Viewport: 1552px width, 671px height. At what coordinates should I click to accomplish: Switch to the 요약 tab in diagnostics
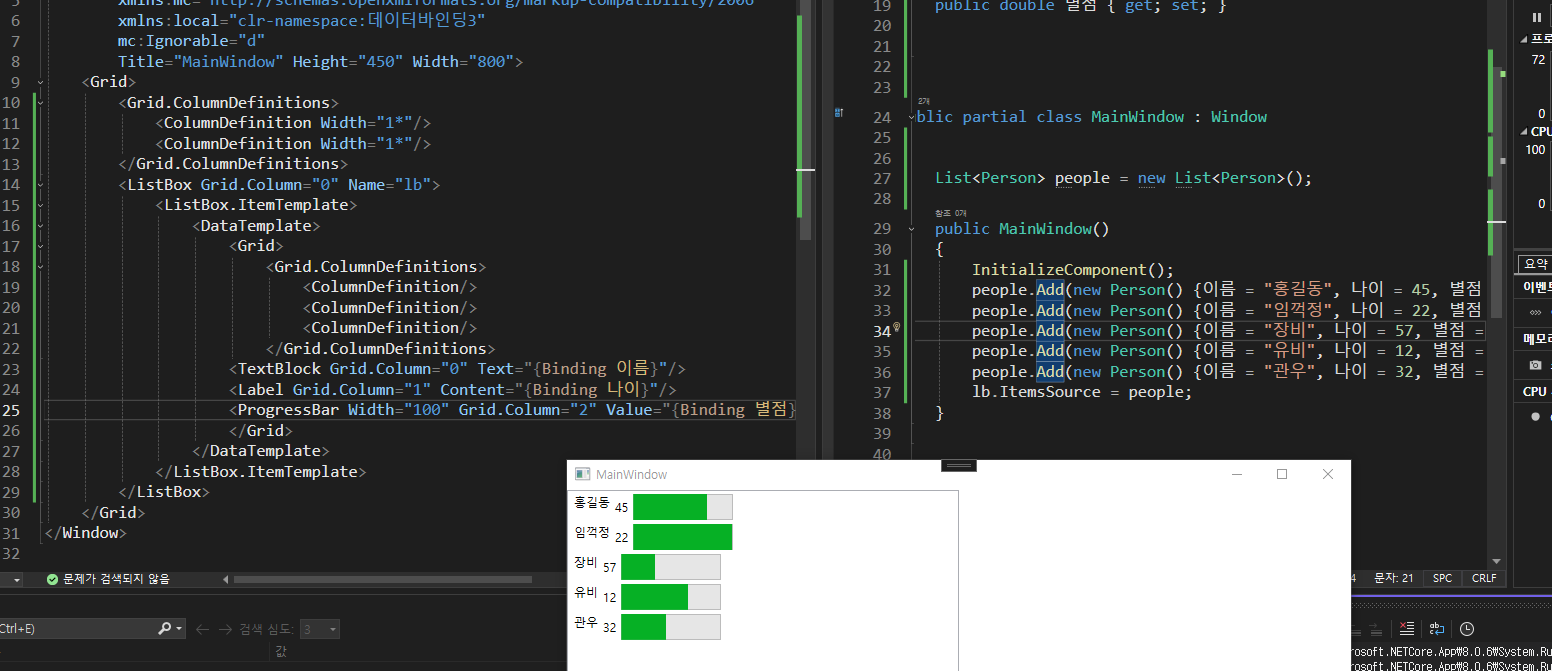pos(1536,263)
